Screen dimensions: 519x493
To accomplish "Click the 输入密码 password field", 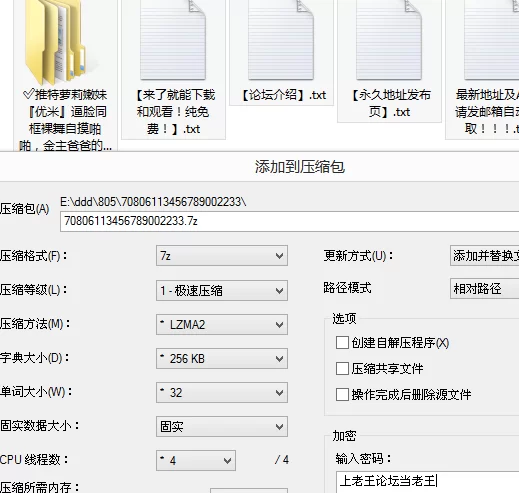I will 427,482.
